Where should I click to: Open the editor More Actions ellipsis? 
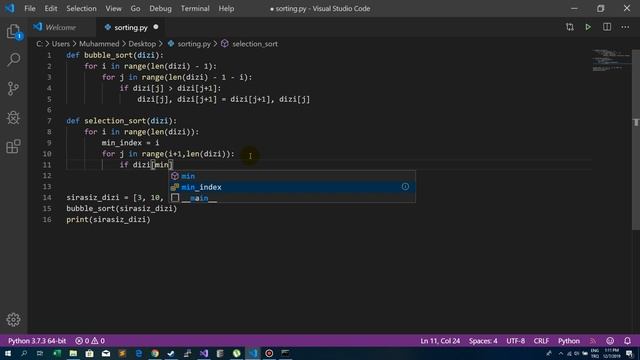[x=625, y=27]
